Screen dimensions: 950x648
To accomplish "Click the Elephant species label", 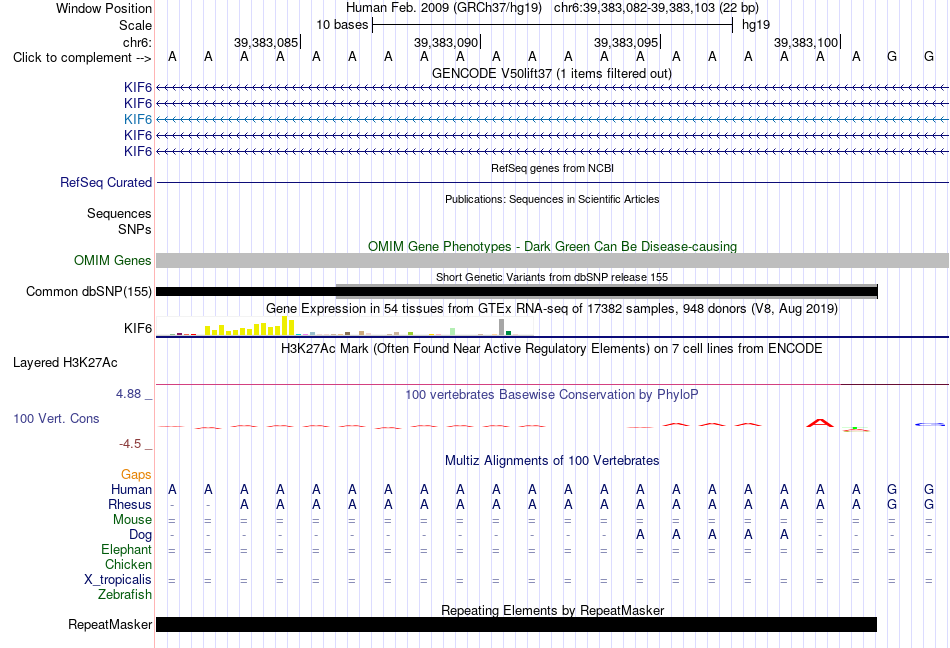I will click(127, 550).
